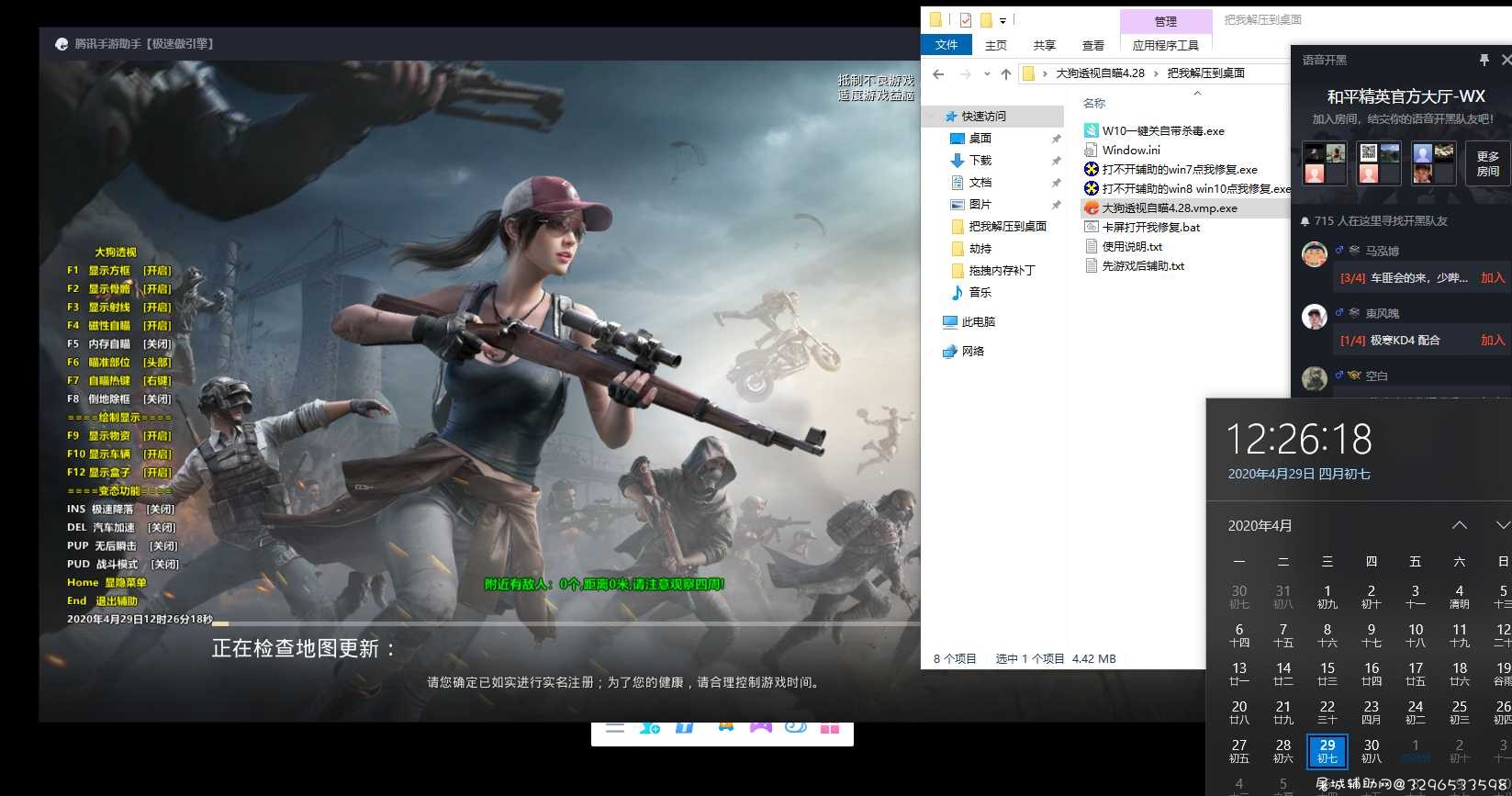Join the [1/4] 极寒KD4 配合 team via 加入
The image size is (1512, 796).
tap(1493, 341)
